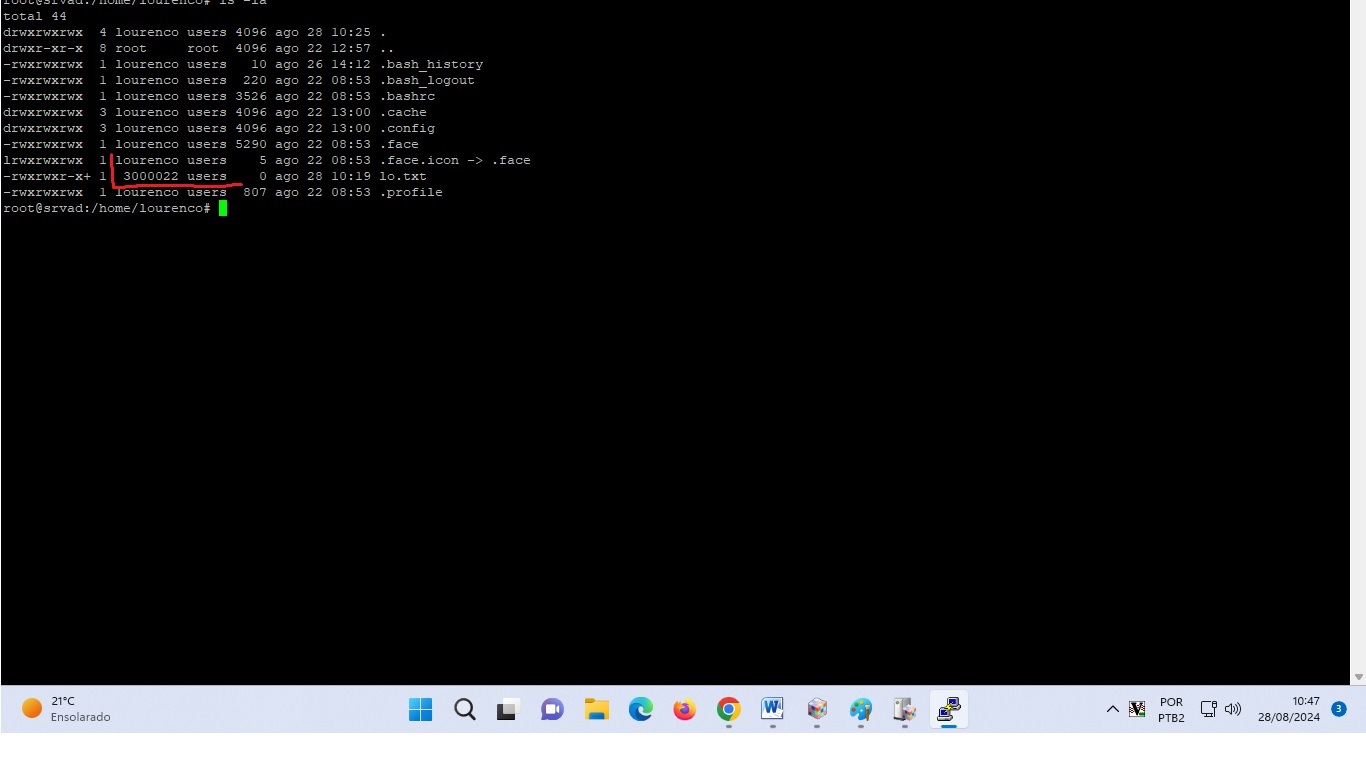
Task: Open the notification badge showing 3
Action: 1339,709
